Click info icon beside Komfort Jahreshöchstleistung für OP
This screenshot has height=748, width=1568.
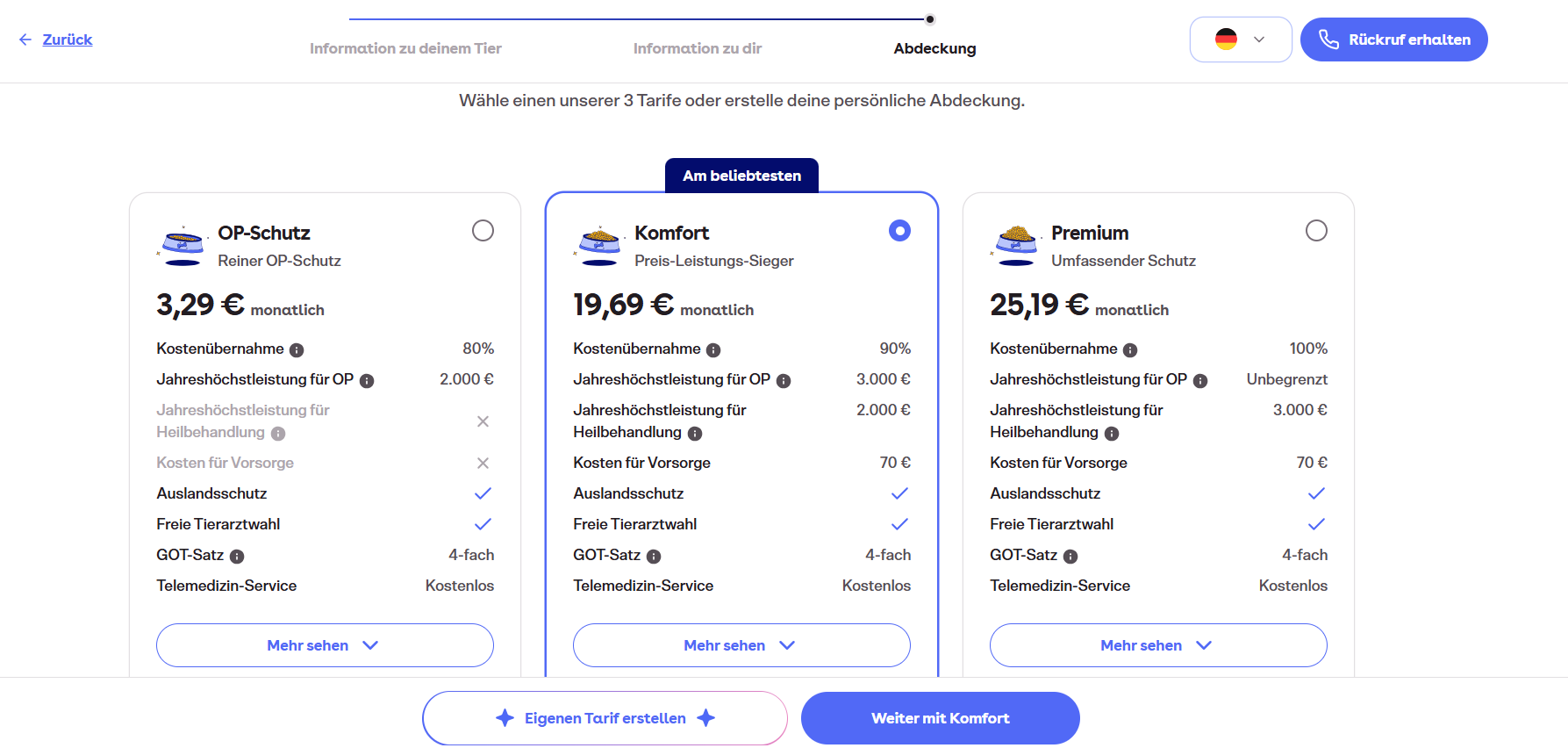click(x=784, y=381)
